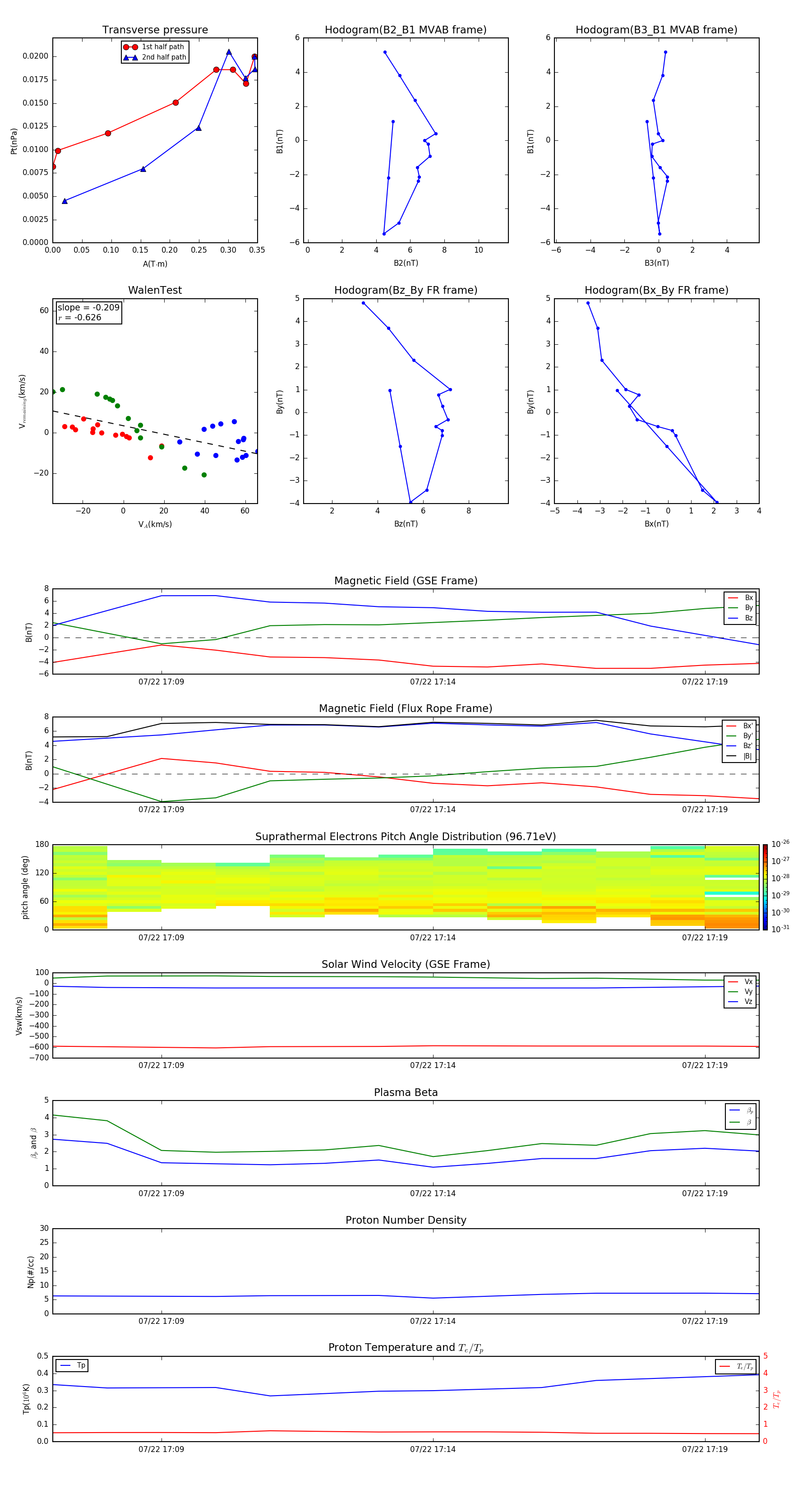Click the 'Bz(nT)' axis label
Viewport: 812px width, 1489px height.
tap(406, 524)
